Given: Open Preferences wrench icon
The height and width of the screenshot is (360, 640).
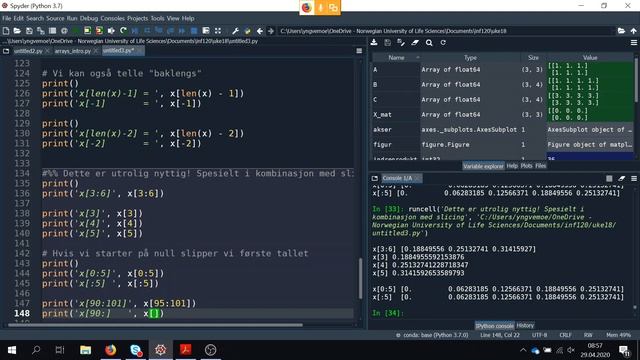Looking at the screenshot, I should pos(236,31).
